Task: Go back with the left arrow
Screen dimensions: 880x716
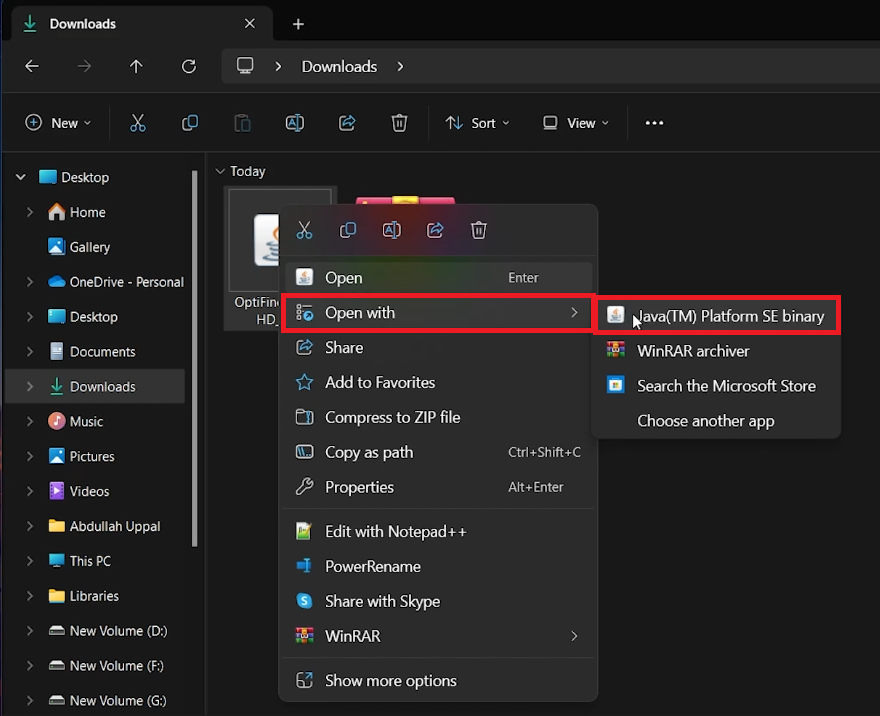Action: pos(32,66)
